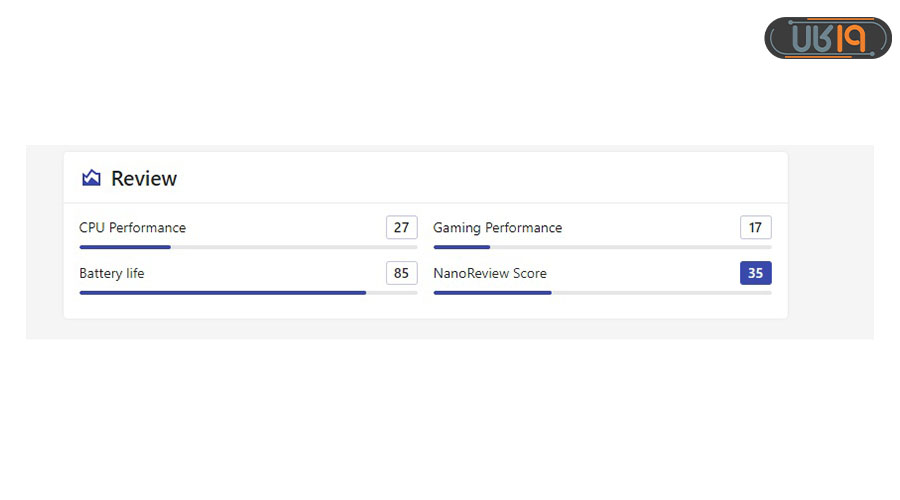Click the orange and teal site logo

(x=827, y=38)
